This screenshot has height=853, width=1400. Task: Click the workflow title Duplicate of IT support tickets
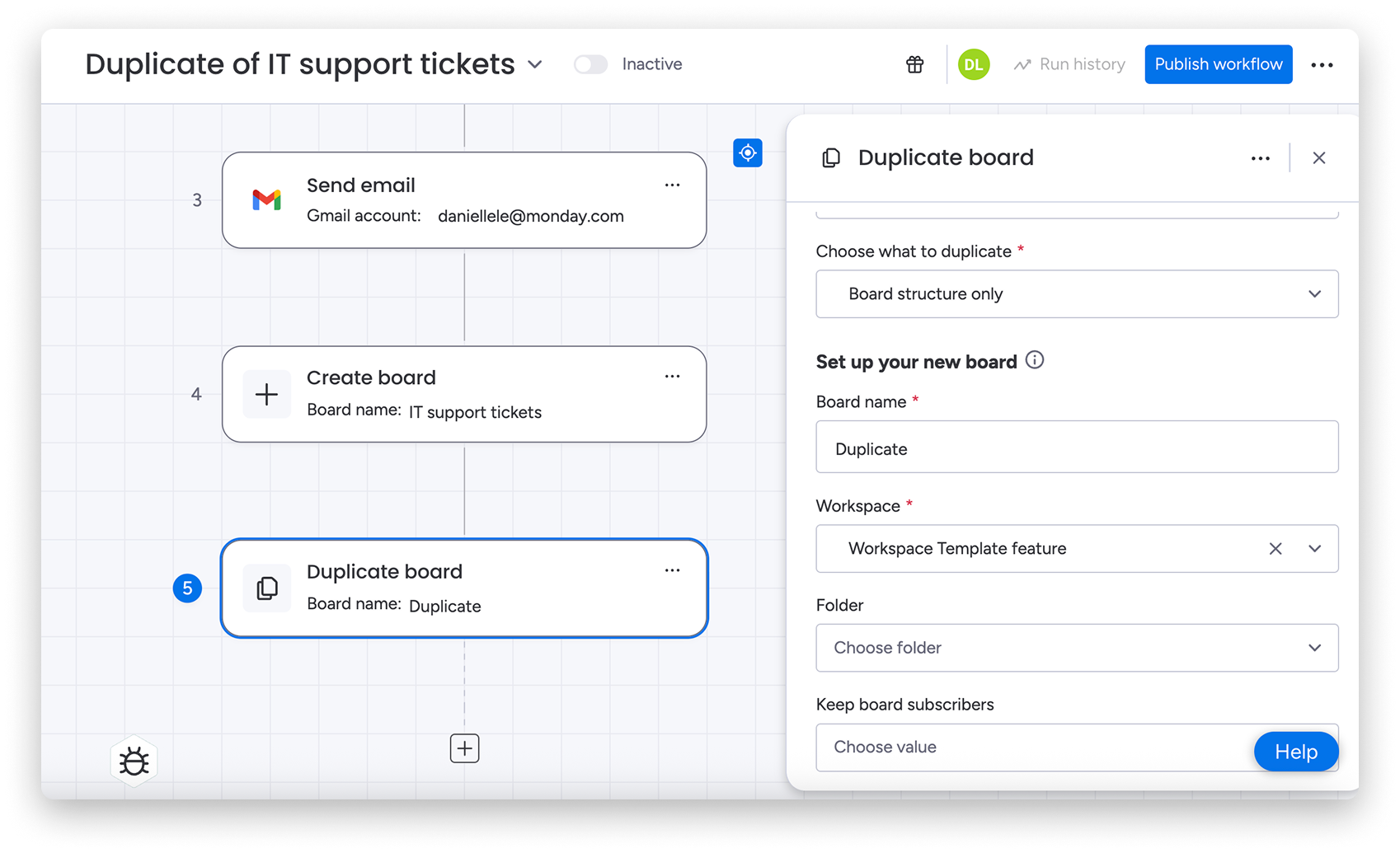pos(300,64)
